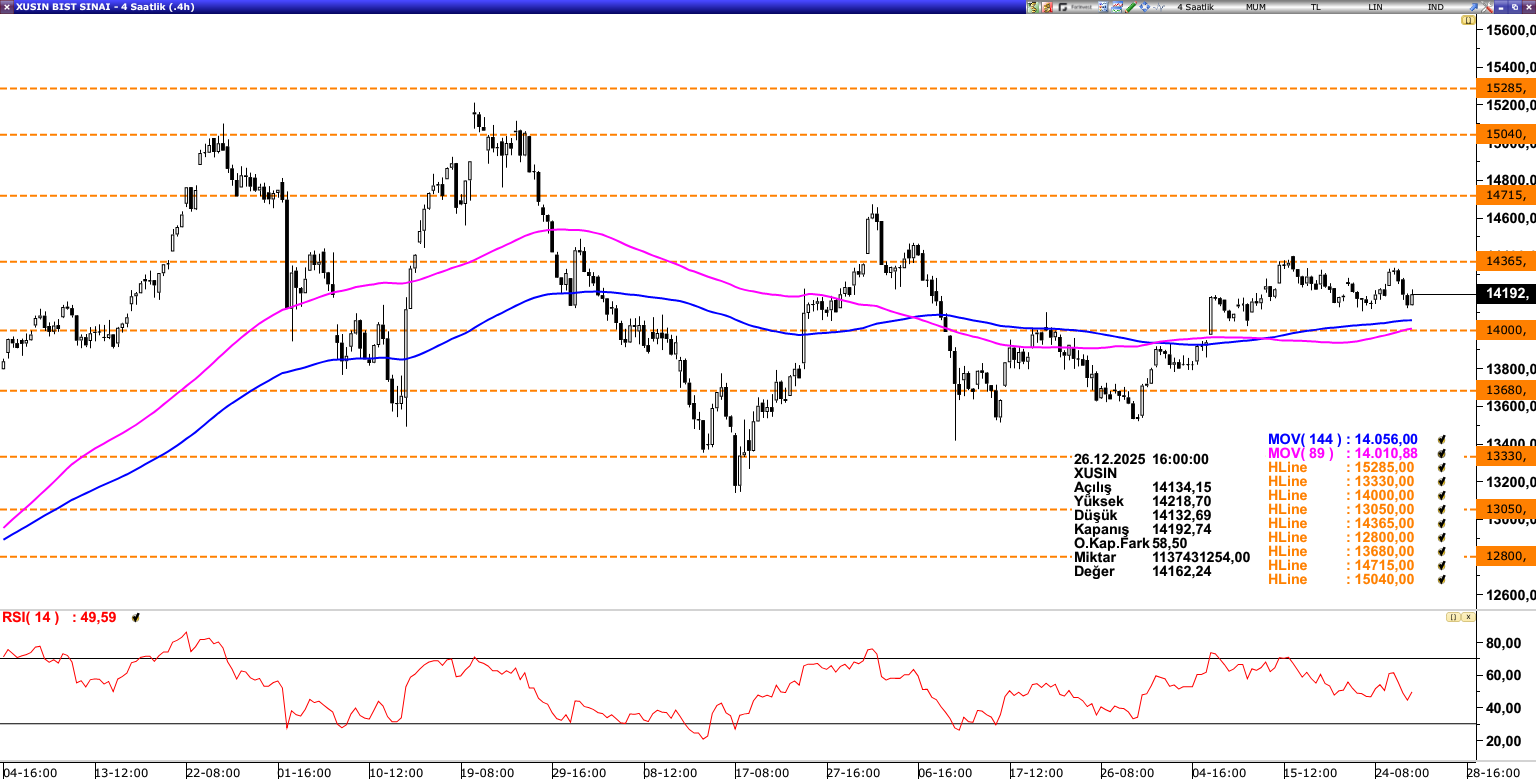The width and height of the screenshot is (1536, 779).
Task: Toggle checkmark for HLine 14000,00
Action: point(1441,495)
